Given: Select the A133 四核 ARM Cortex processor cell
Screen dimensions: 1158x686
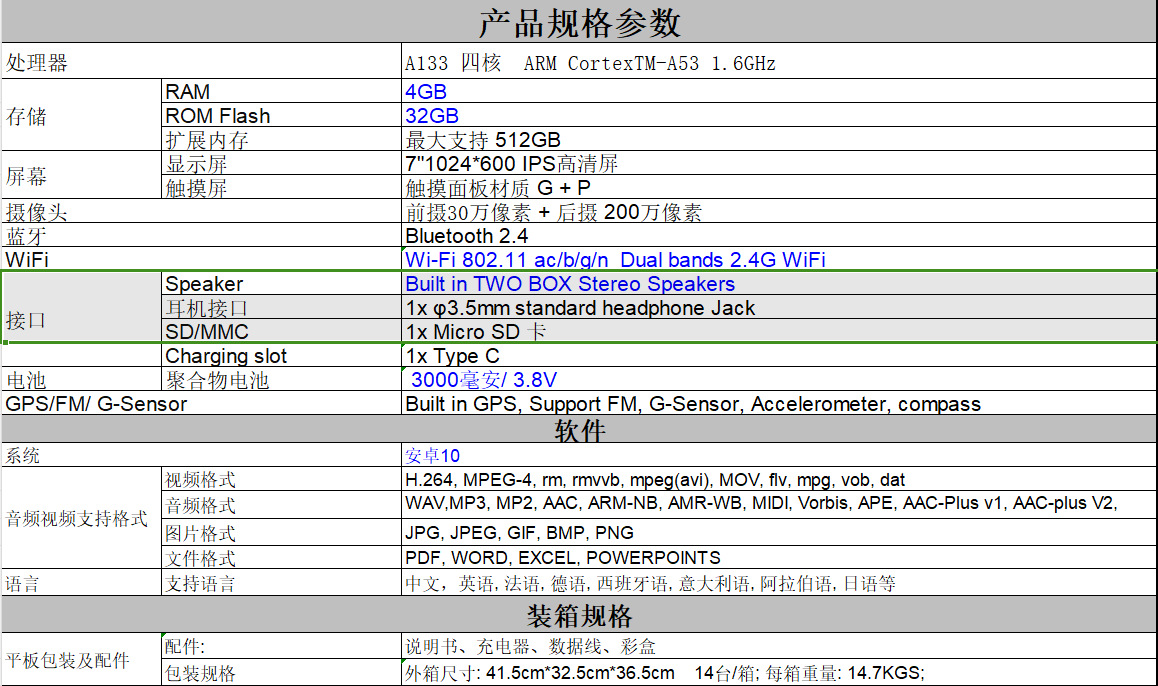Looking at the screenshot, I should click(779, 61).
